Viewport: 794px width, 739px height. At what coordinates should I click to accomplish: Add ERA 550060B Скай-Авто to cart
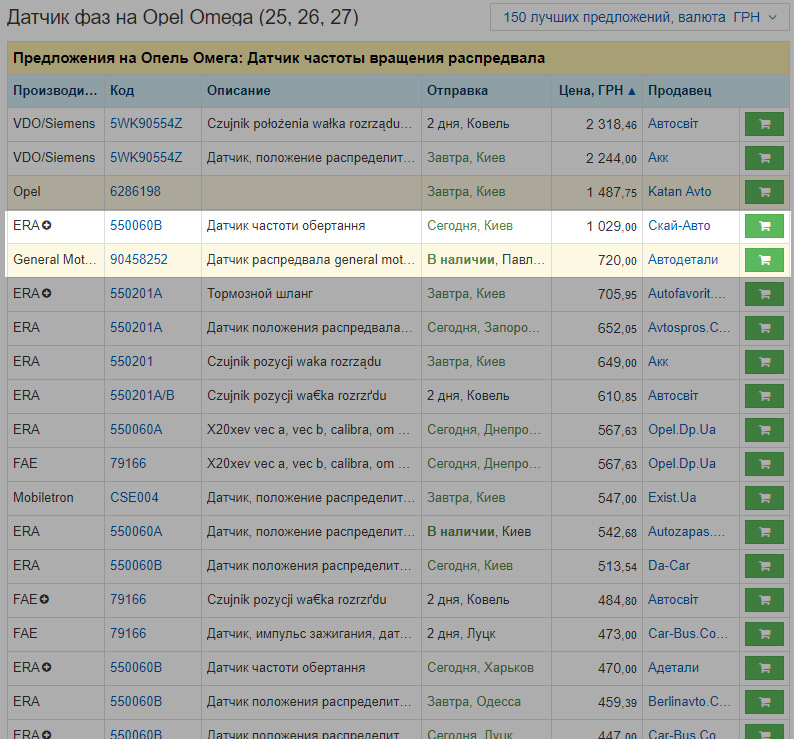click(764, 226)
